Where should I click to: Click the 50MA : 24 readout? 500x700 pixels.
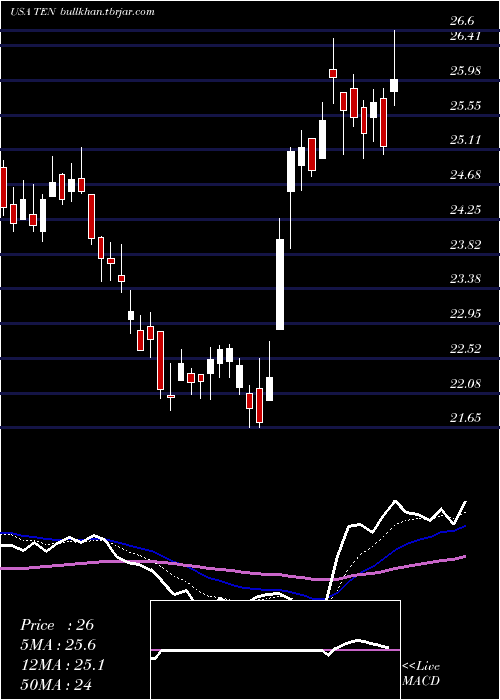coord(56,684)
